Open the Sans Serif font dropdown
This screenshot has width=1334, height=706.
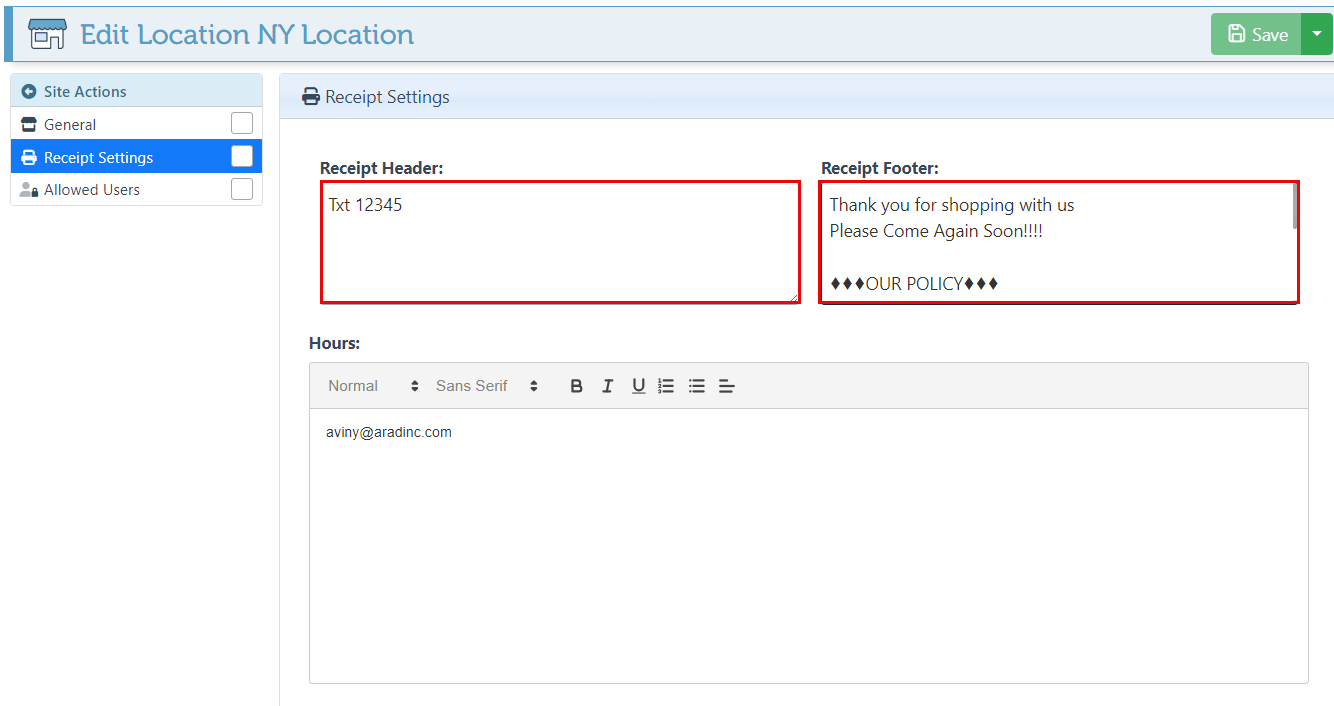487,386
